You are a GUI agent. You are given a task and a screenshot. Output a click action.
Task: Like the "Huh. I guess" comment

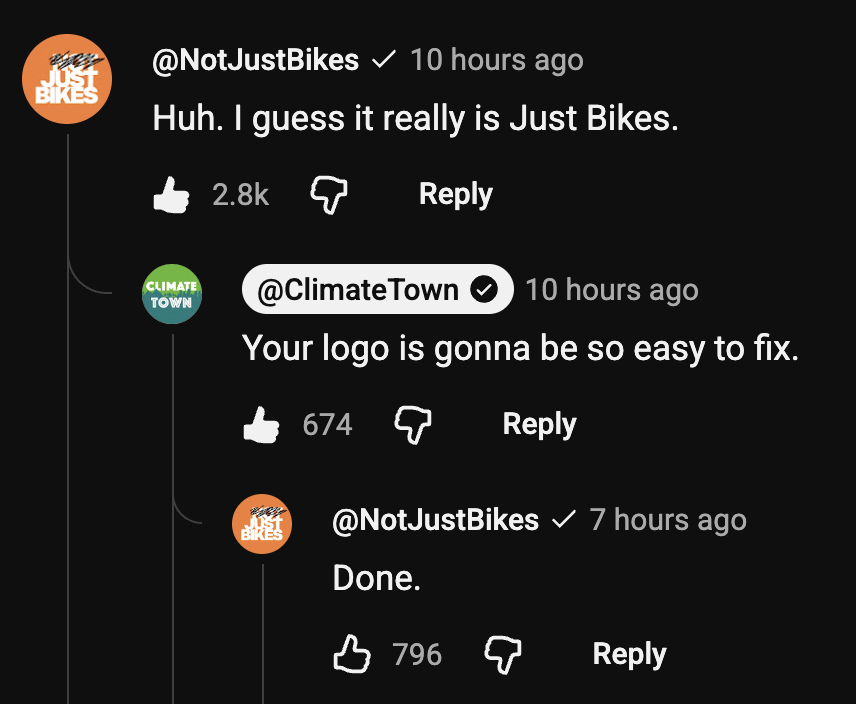pyautogui.click(x=171, y=195)
